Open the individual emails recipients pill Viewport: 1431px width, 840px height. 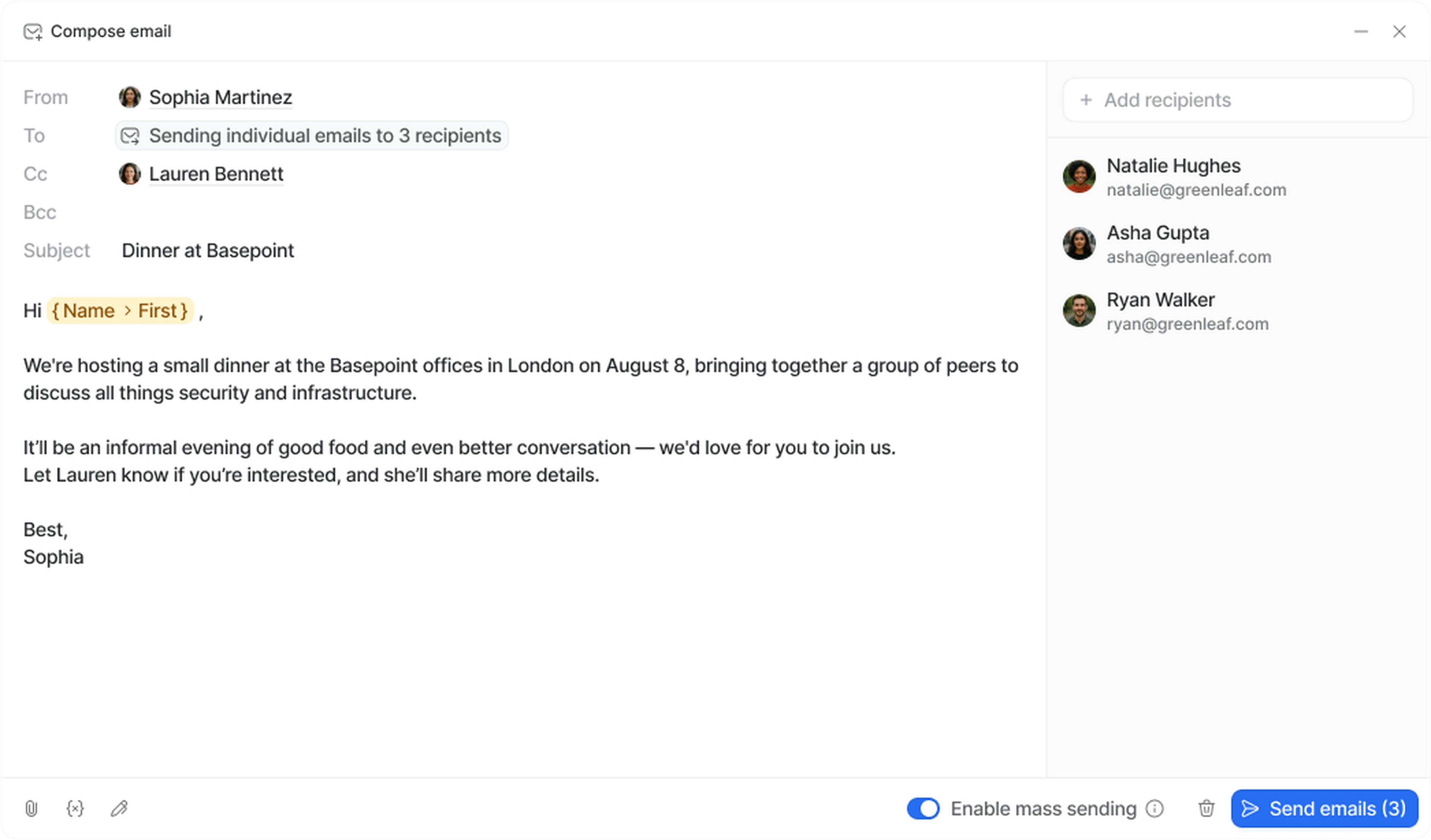coord(312,136)
